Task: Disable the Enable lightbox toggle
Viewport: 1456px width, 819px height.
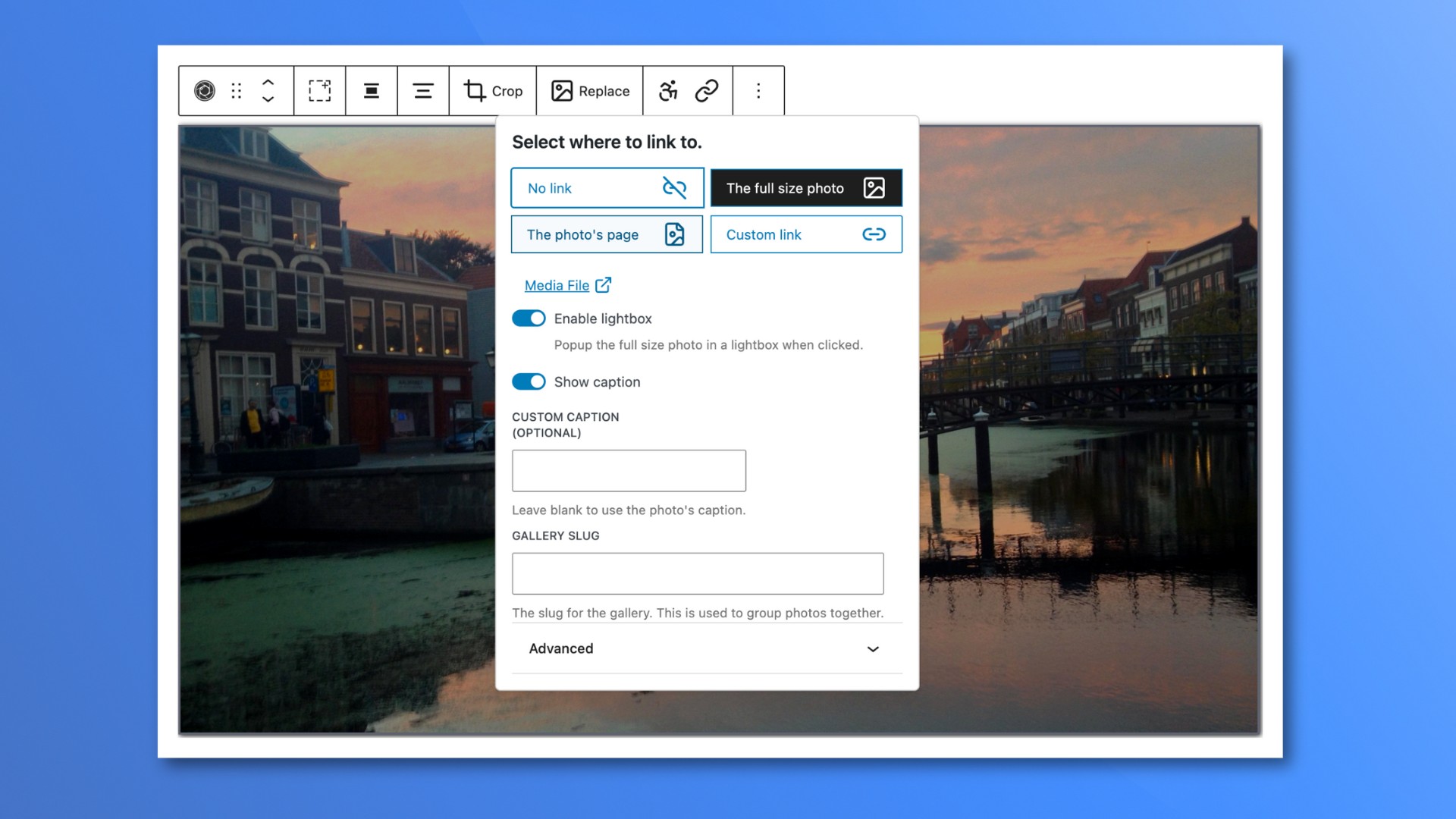Action: click(x=529, y=318)
